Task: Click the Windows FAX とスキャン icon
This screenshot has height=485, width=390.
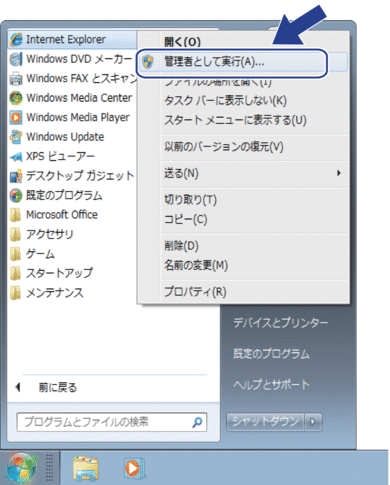Action: point(16,79)
